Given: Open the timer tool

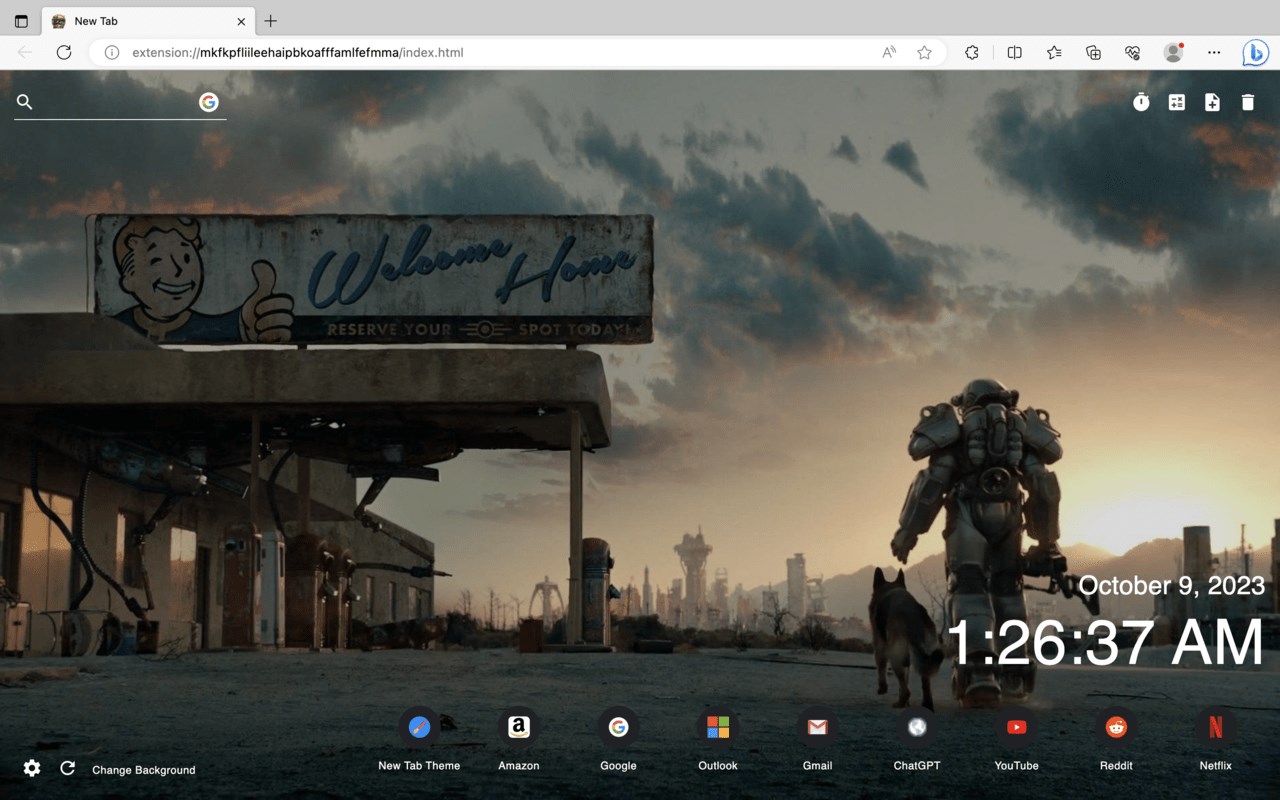Looking at the screenshot, I should tap(1141, 102).
